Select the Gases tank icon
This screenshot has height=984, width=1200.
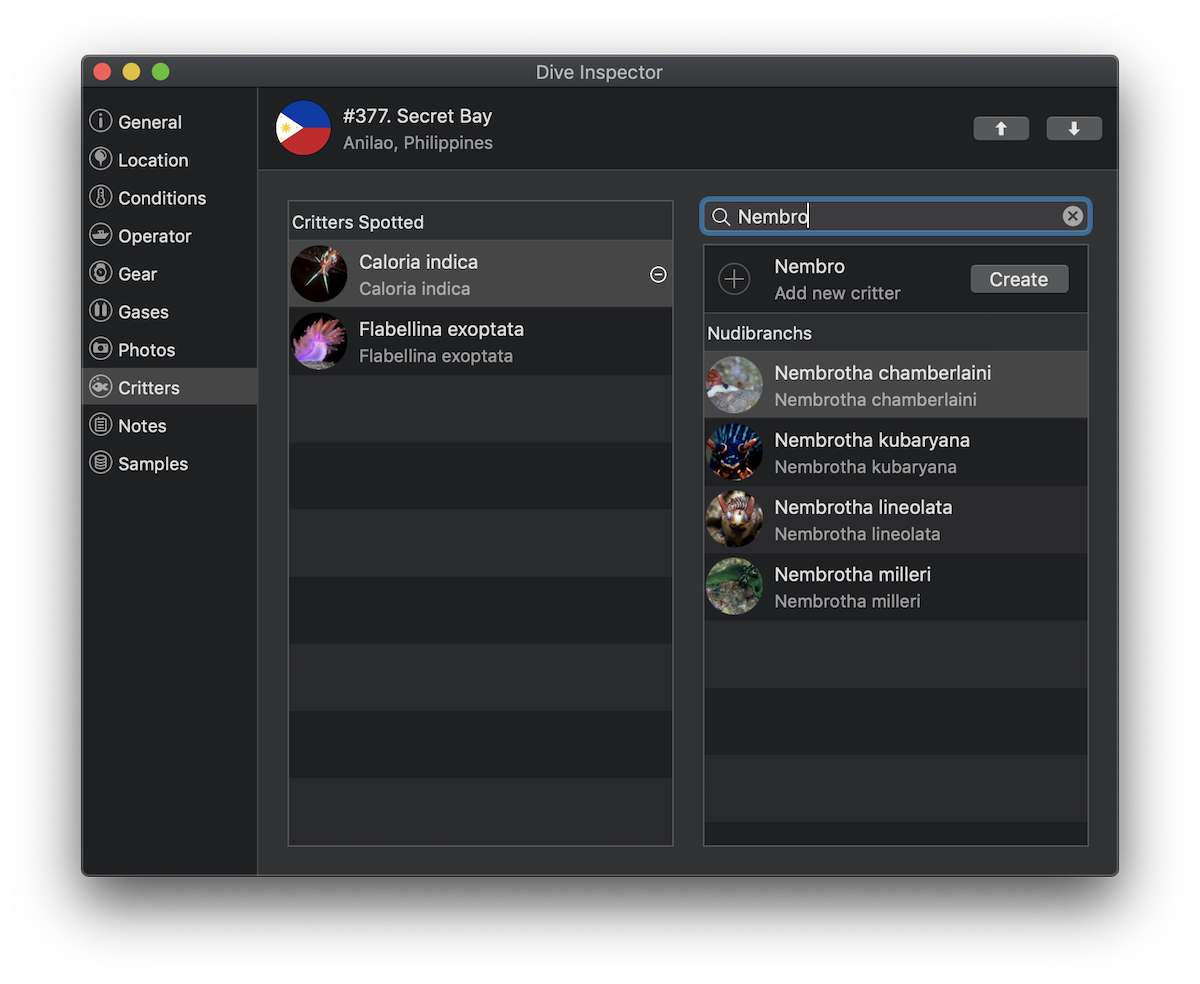[x=100, y=312]
